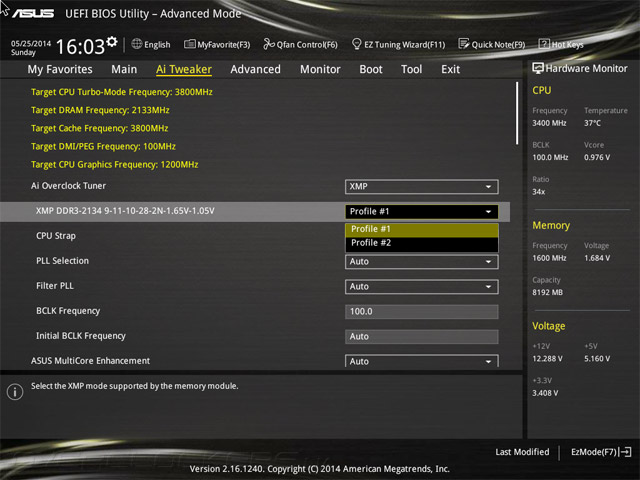The height and width of the screenshot is (480, 640).
Task: Click Target Cache Frequency: 3800MHz text
Action: [x=100, y=128]
